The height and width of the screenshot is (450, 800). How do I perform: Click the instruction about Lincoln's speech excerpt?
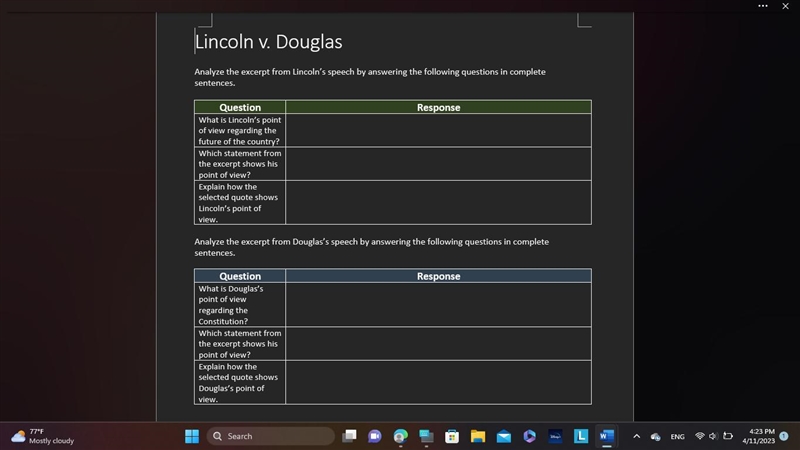point(370,77)
